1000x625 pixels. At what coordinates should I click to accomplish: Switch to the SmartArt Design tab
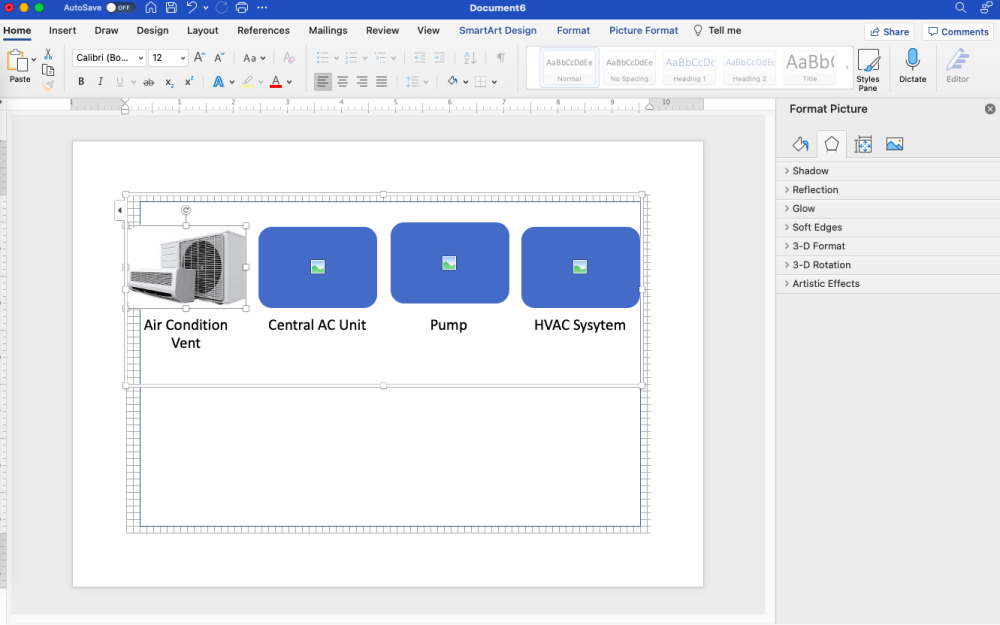pyautogui.click(x=497, y=30)
